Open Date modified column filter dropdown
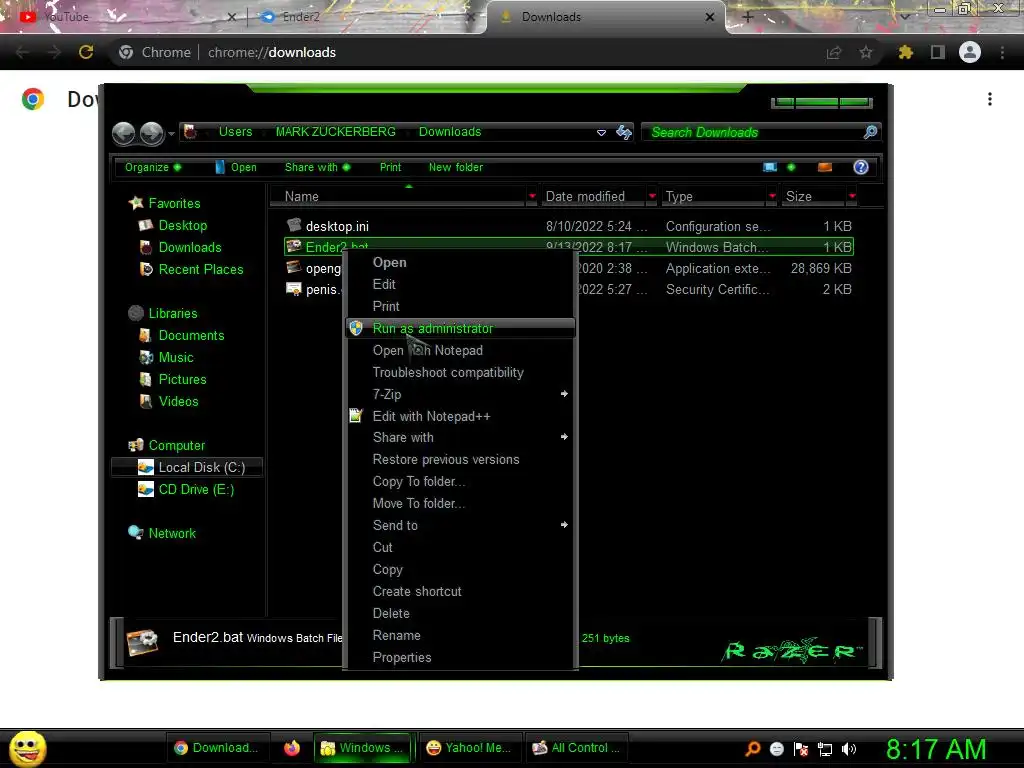1024x768 pixels. pos(652,196)
